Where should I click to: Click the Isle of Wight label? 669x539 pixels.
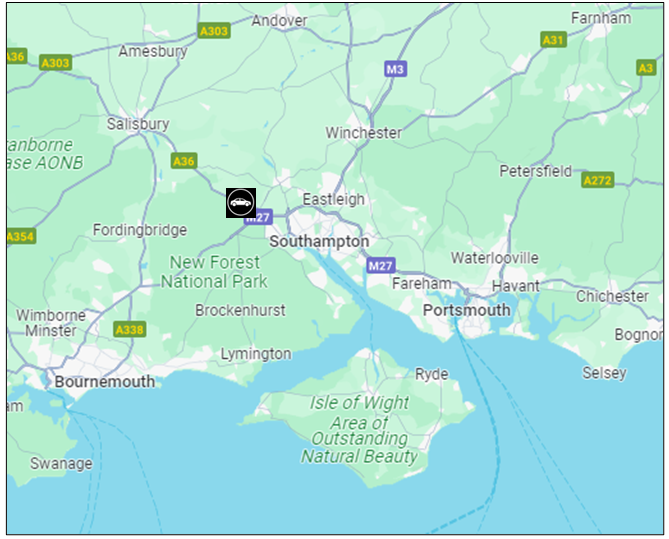pos(359,402)
